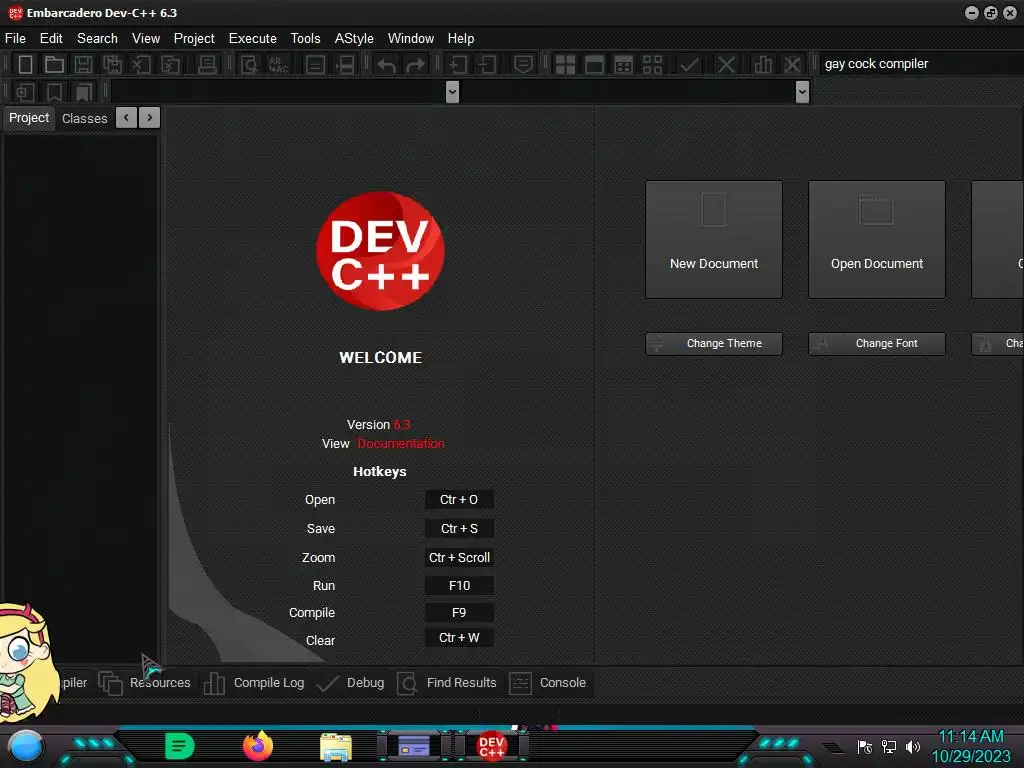Click the Find magnifier toolbar icon
Screen dimensions: 1024x768
[249, 64]
